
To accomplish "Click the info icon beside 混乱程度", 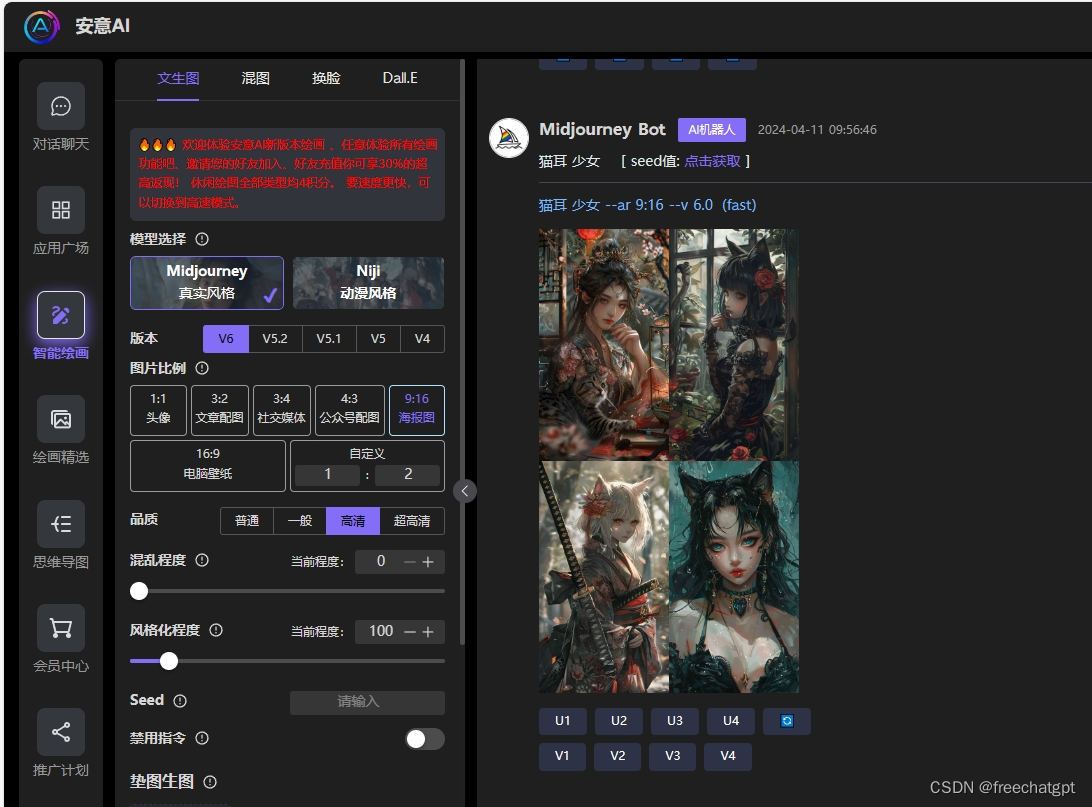I will [x=202, y=560].
